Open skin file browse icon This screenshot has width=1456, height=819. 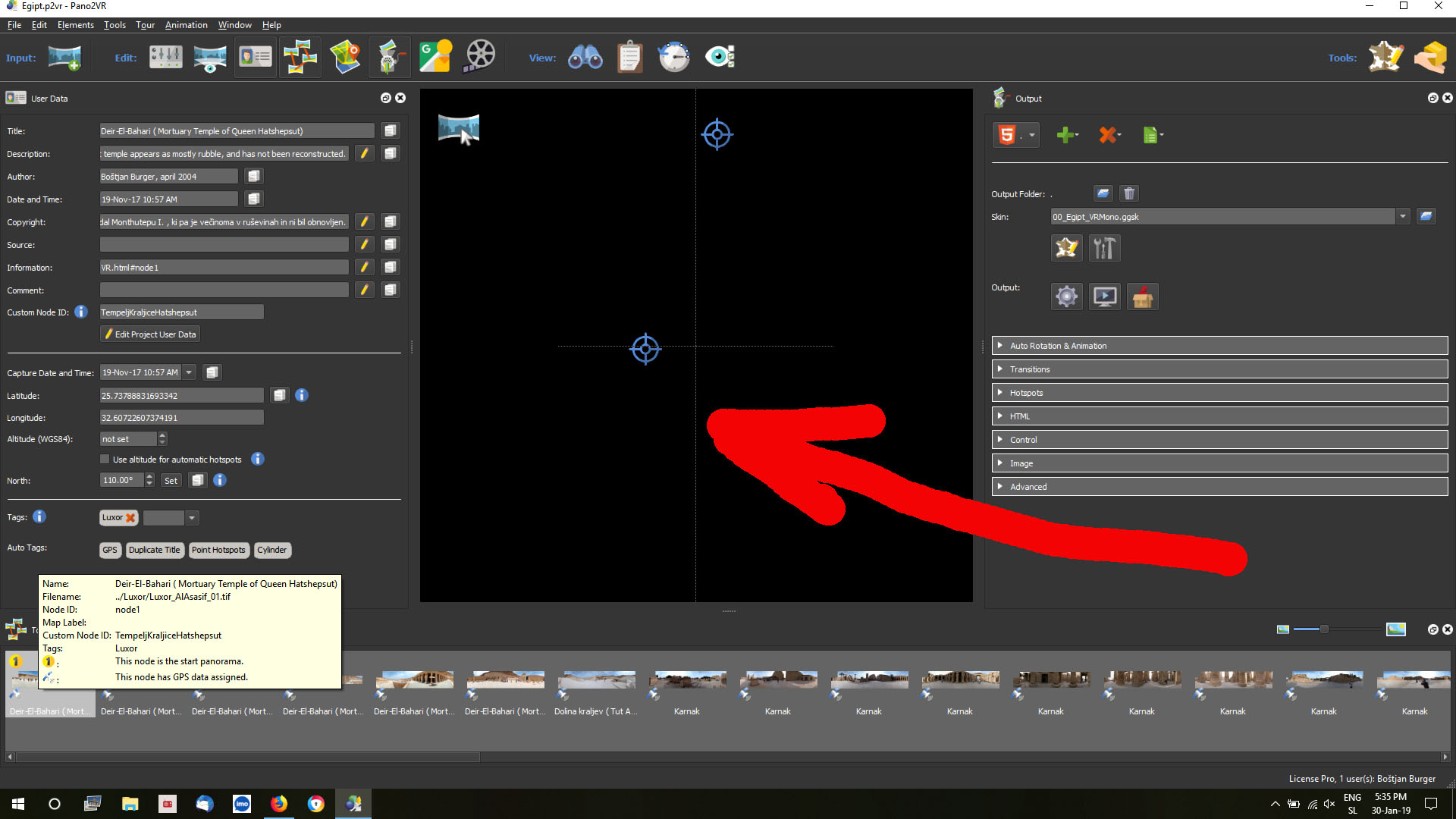[1426, 216]
